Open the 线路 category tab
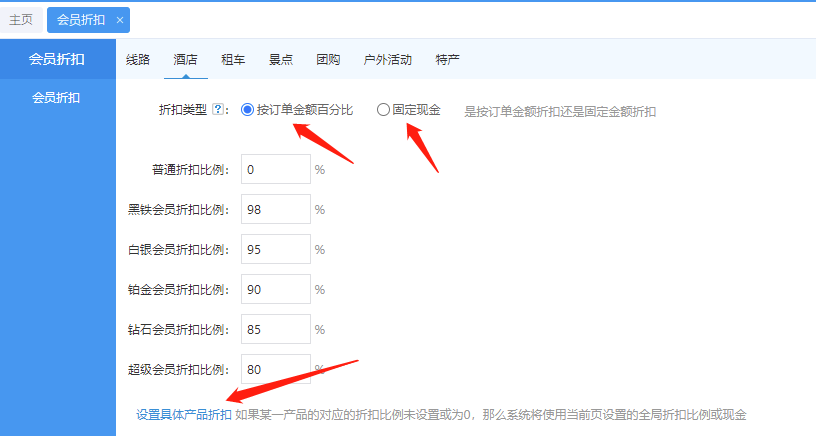Image resolution: width=816 pixels, height=436 pixels. pos(138,60)
